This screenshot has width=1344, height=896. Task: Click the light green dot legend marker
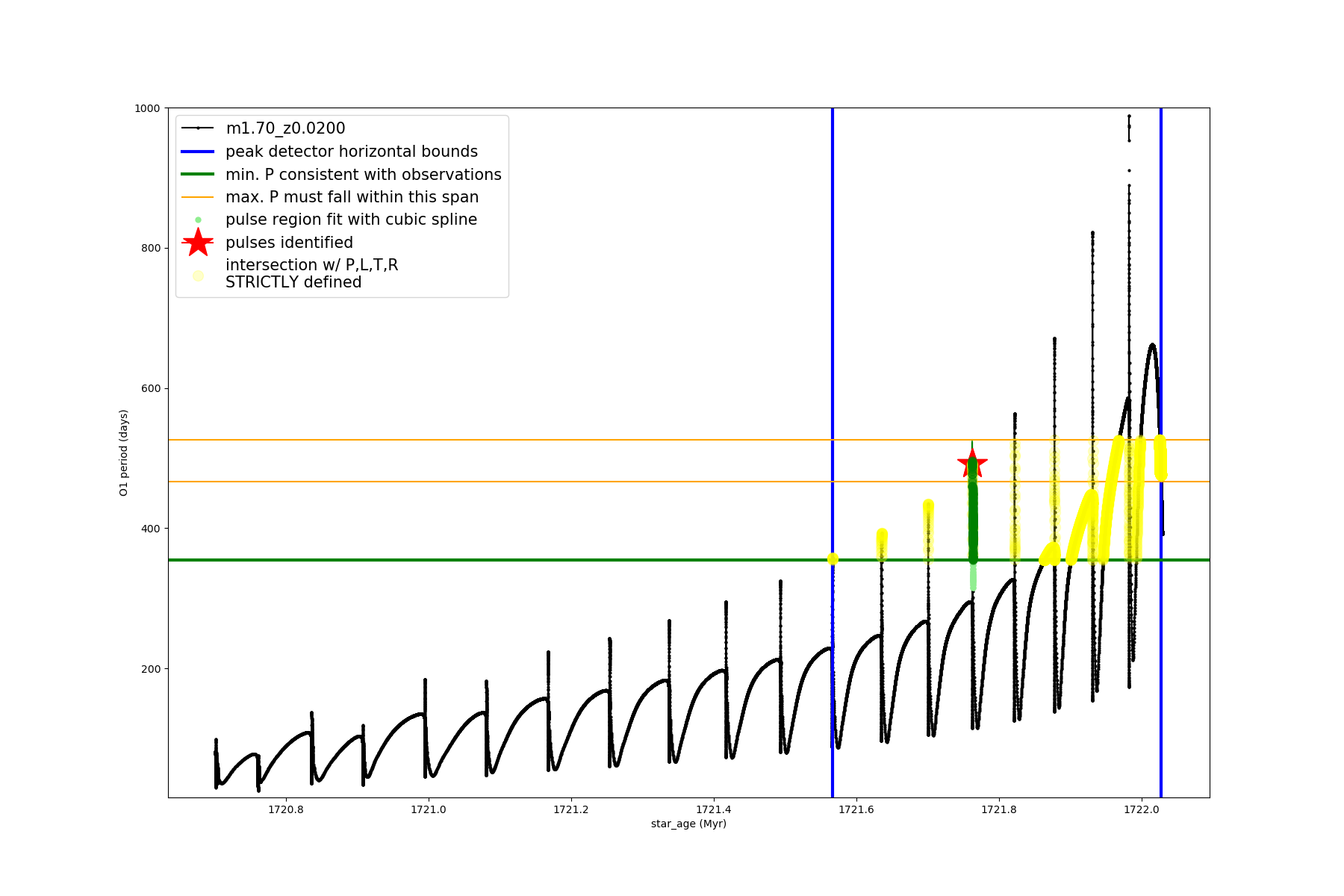198,220
